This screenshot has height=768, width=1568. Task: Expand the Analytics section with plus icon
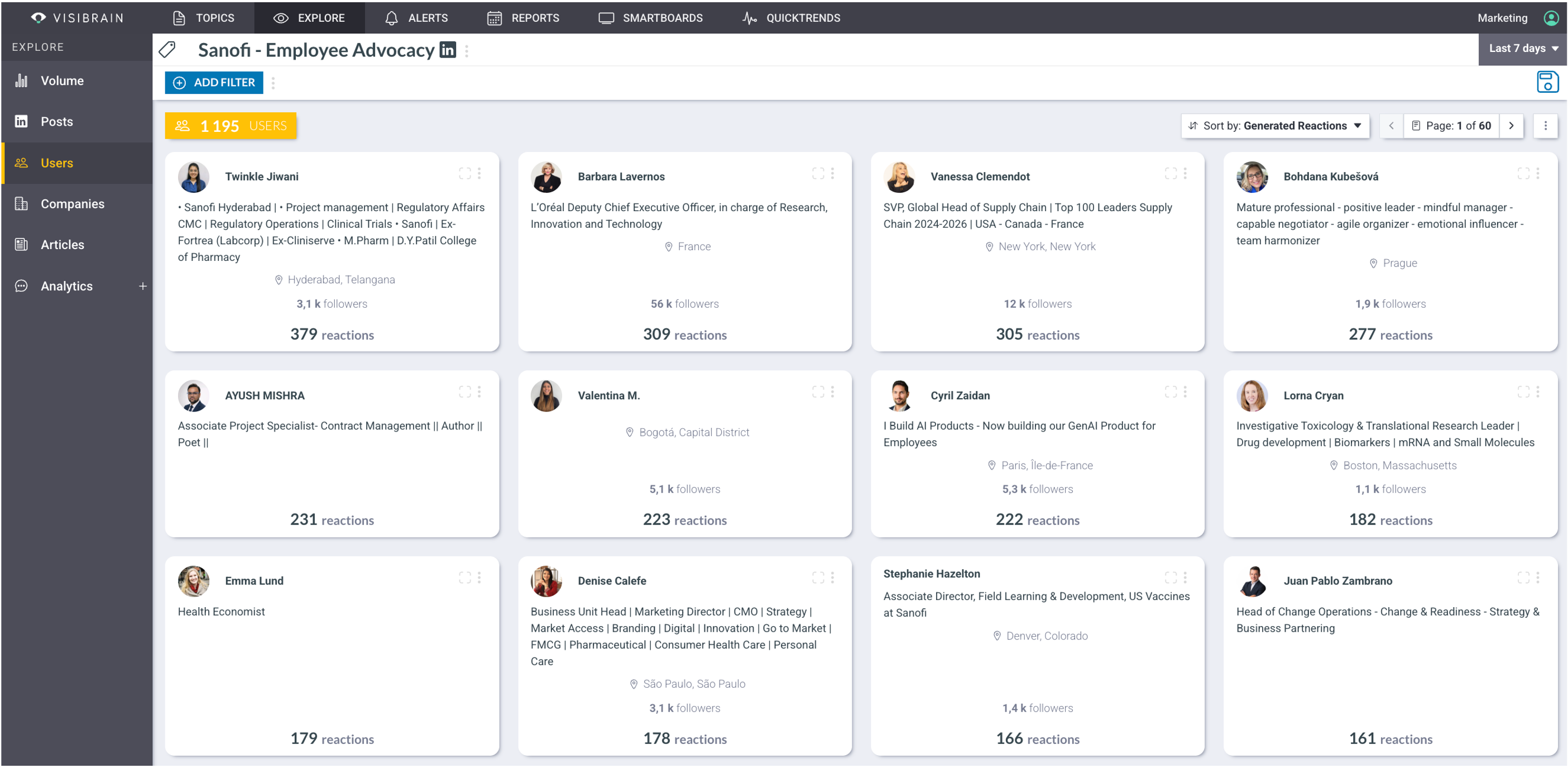coord(143,286)
